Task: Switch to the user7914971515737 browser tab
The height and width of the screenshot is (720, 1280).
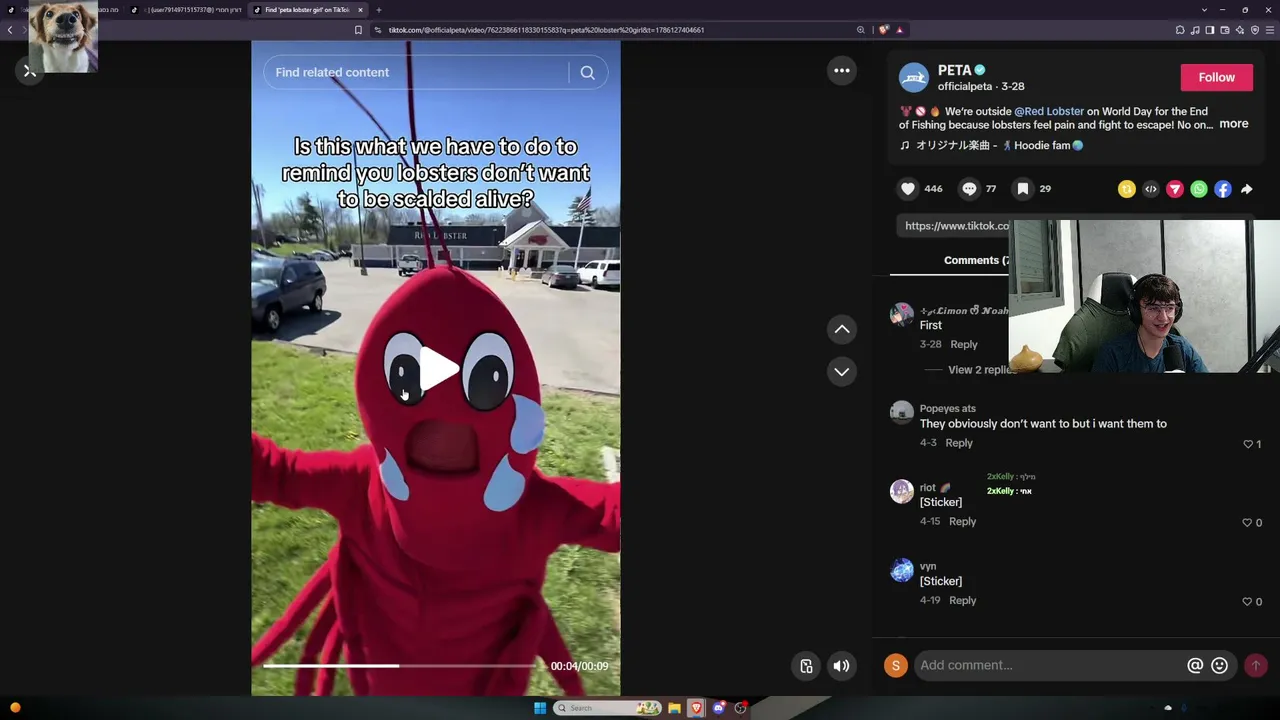Action: 188,10
